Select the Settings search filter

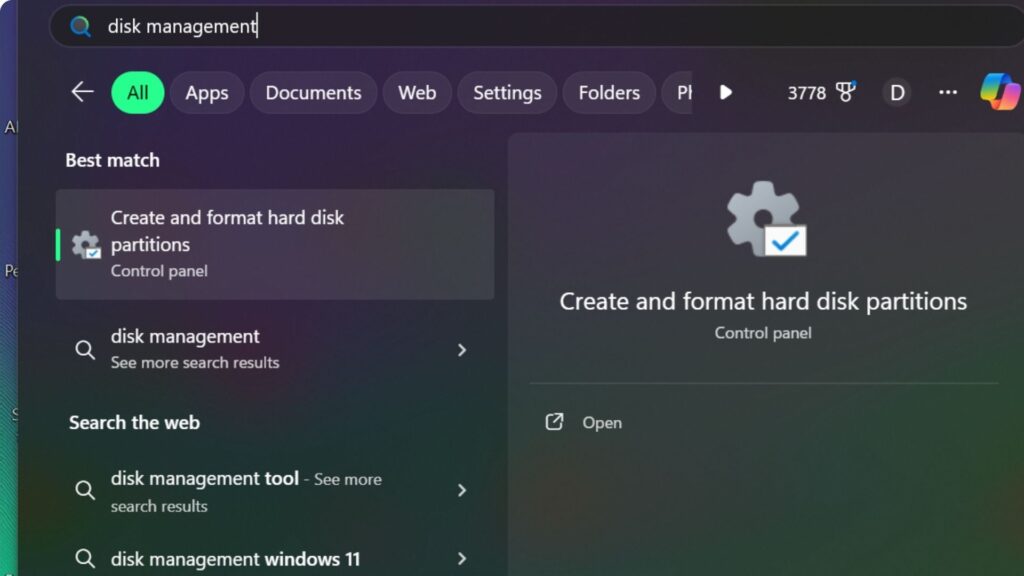(507, 92)
